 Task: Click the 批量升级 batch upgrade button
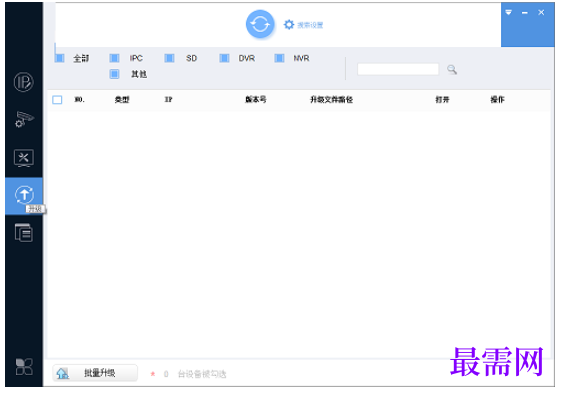click(95, 373)
